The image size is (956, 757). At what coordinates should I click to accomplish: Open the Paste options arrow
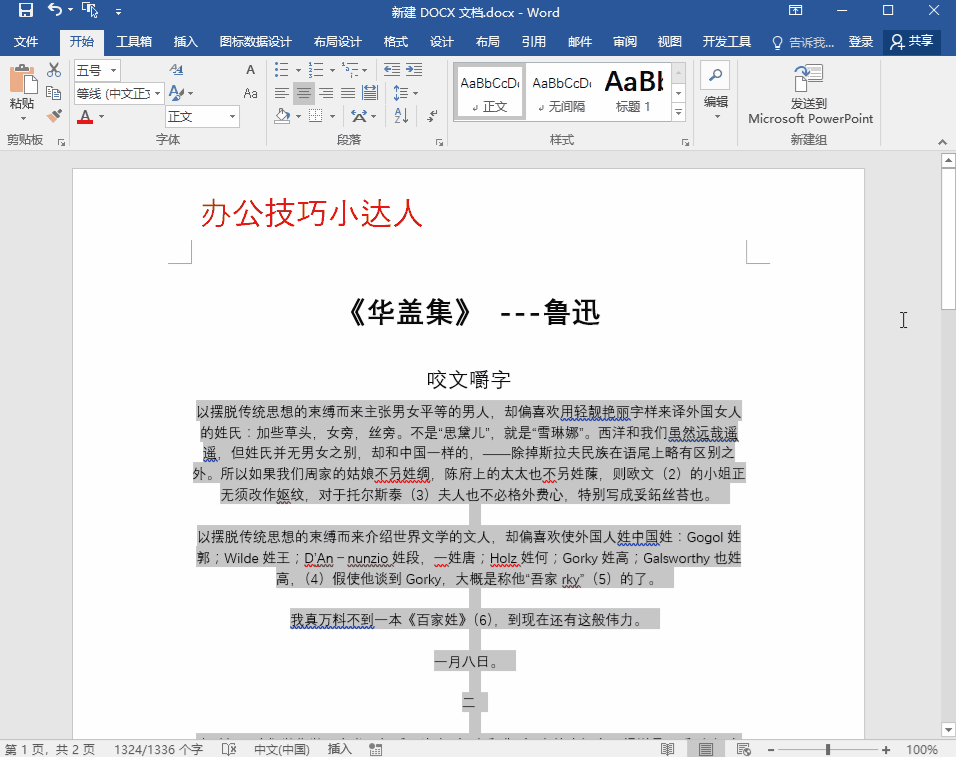[23, 118]
